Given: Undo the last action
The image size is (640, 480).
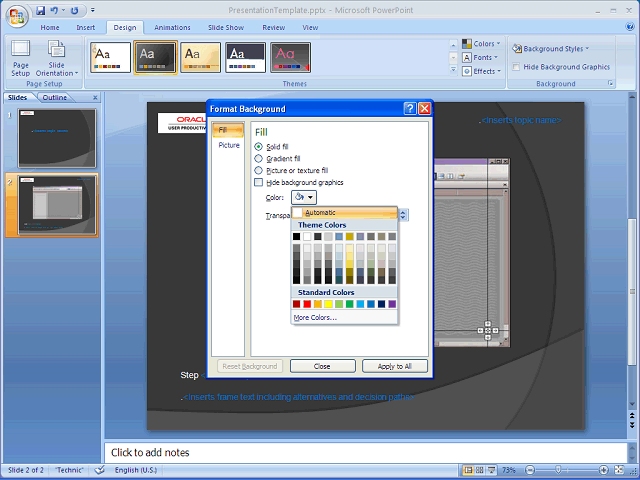Looking at the screenshot, I should [54, 11].
